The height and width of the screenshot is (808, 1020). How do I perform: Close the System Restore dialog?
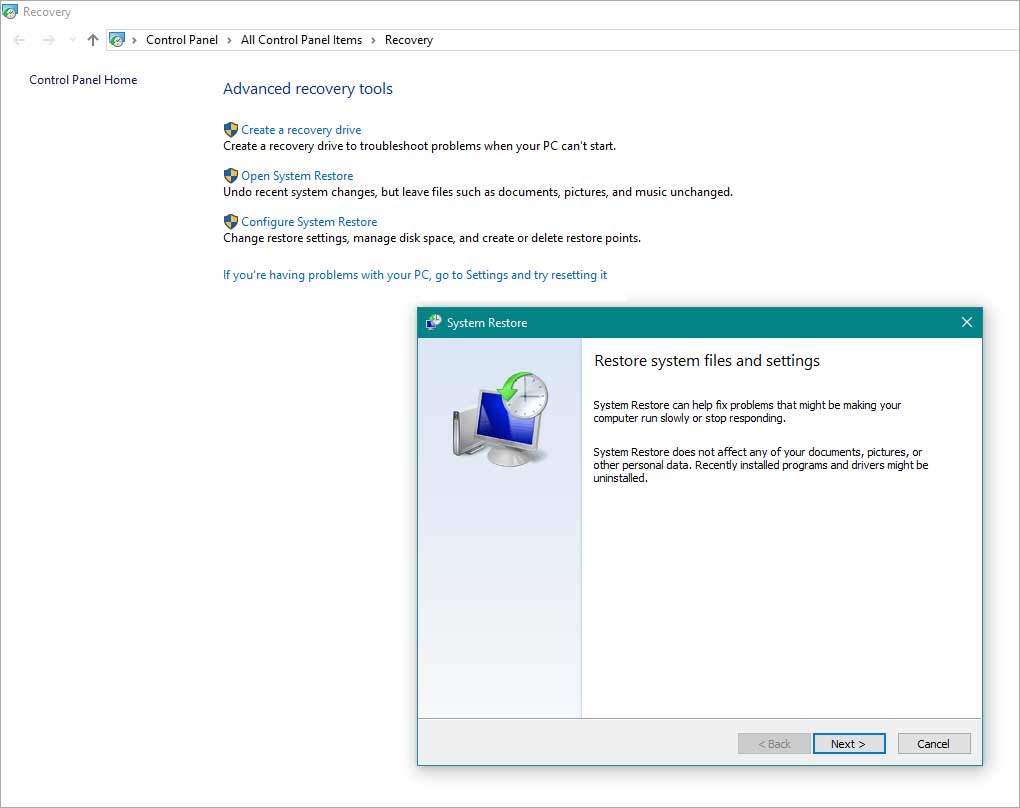click(x=967, y=322)
